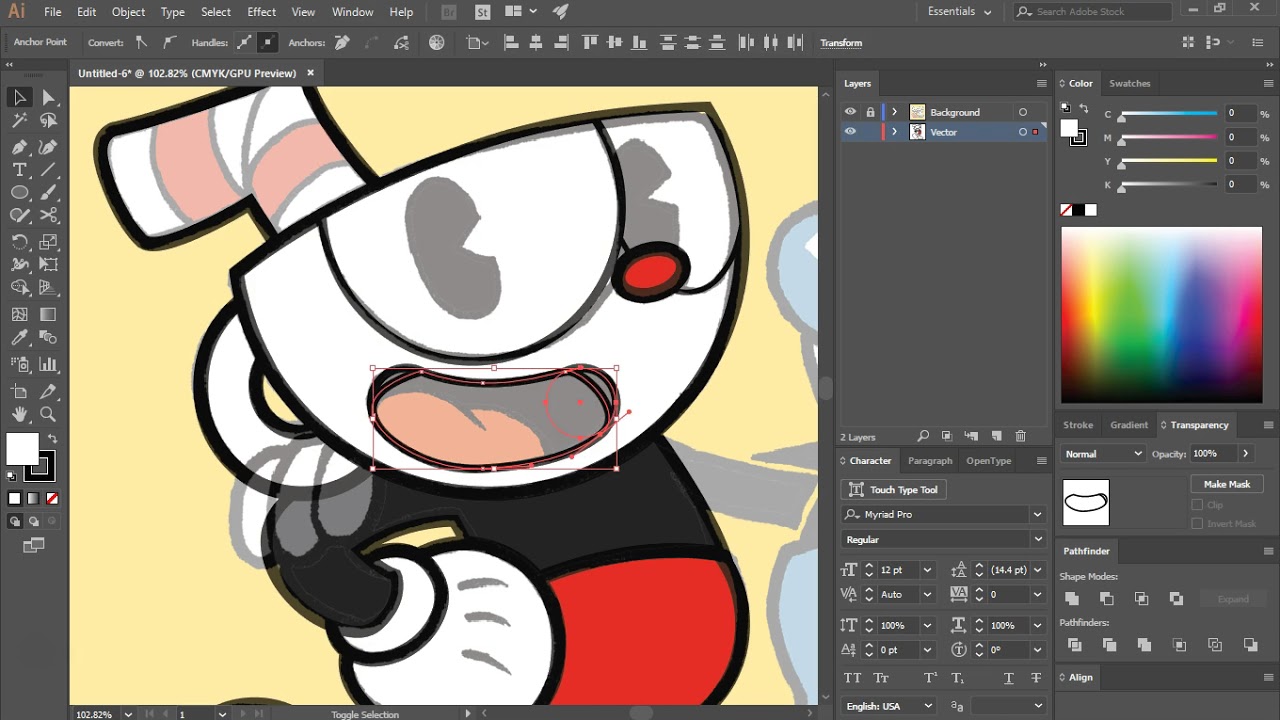The image size is (1280, 720).
Task: Open the Myriad Pro font dropdown
Action: coord(1037,514)
